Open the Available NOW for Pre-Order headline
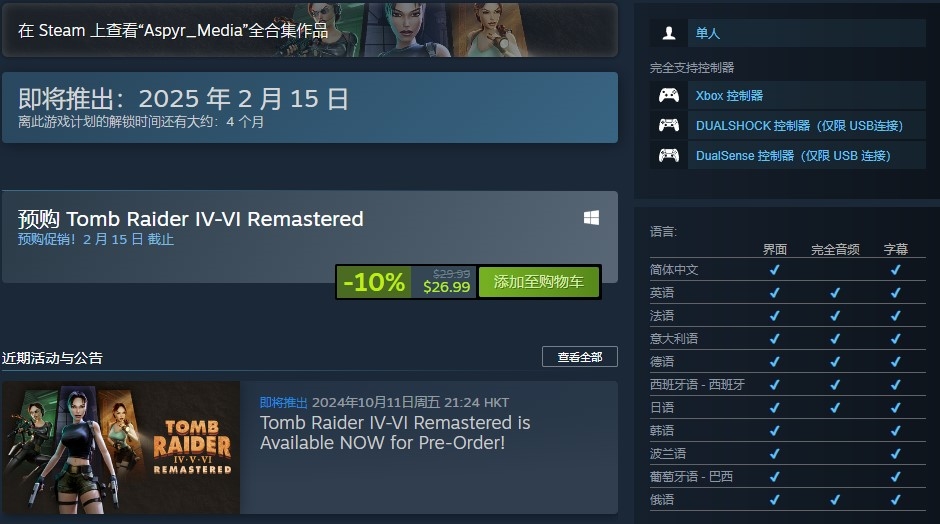Viewport: 940px width, 524px height. coord(395,432)
